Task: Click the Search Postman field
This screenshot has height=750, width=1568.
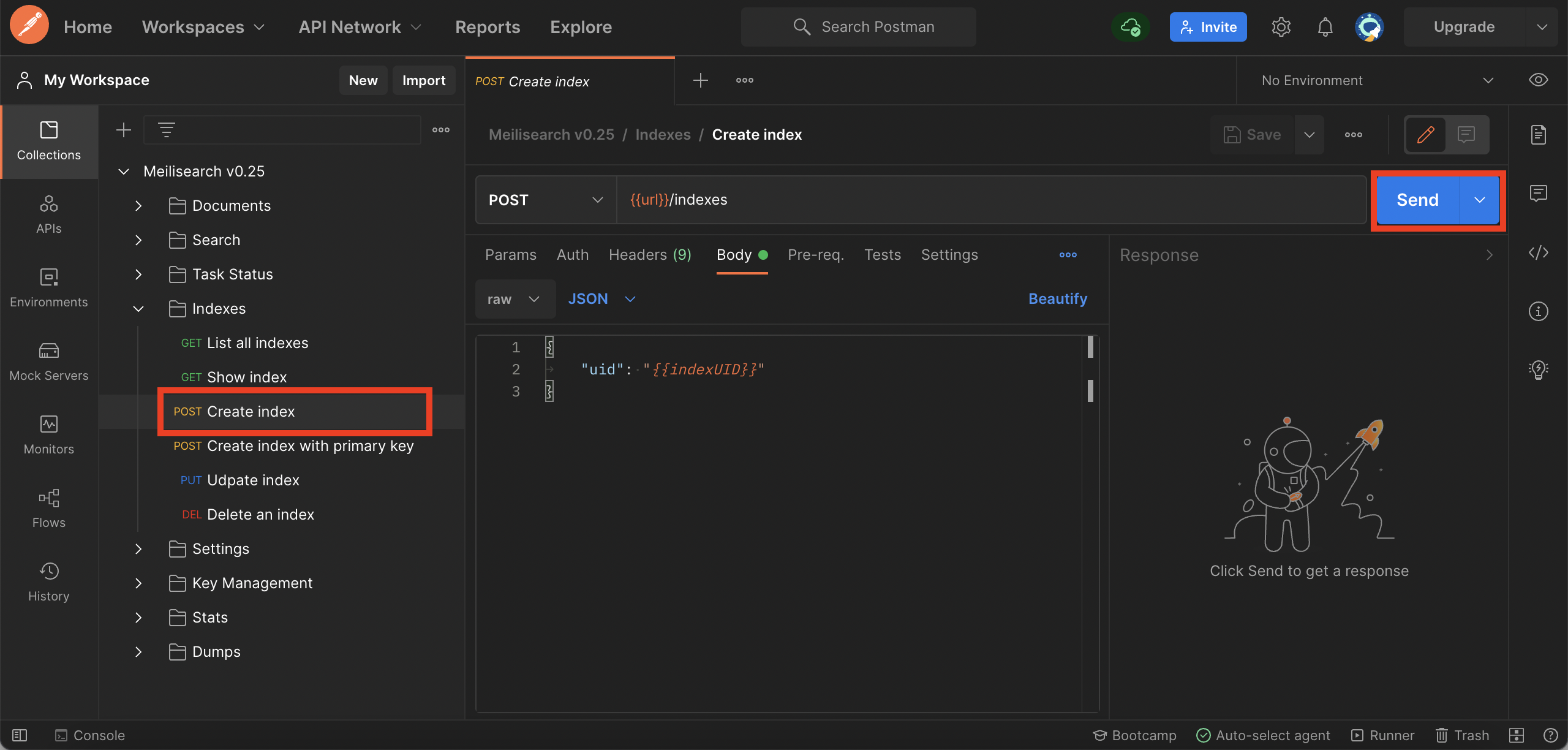Action: pos(858,27)
